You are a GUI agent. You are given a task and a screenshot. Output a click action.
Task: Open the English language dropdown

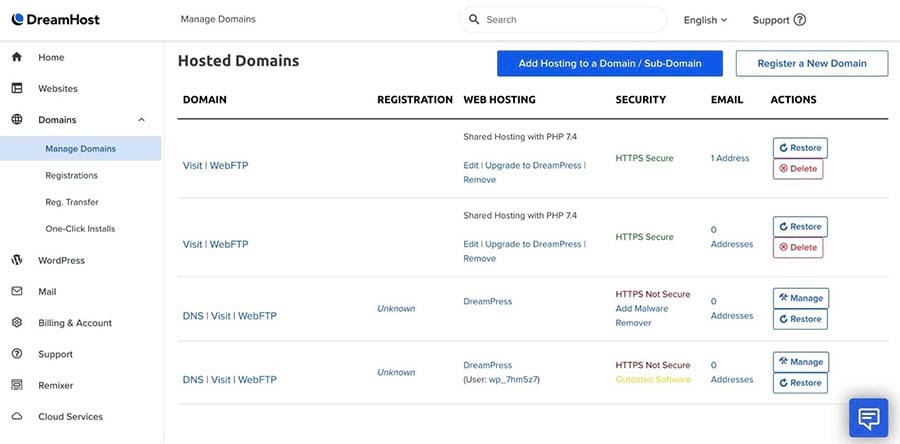(705, 20)
